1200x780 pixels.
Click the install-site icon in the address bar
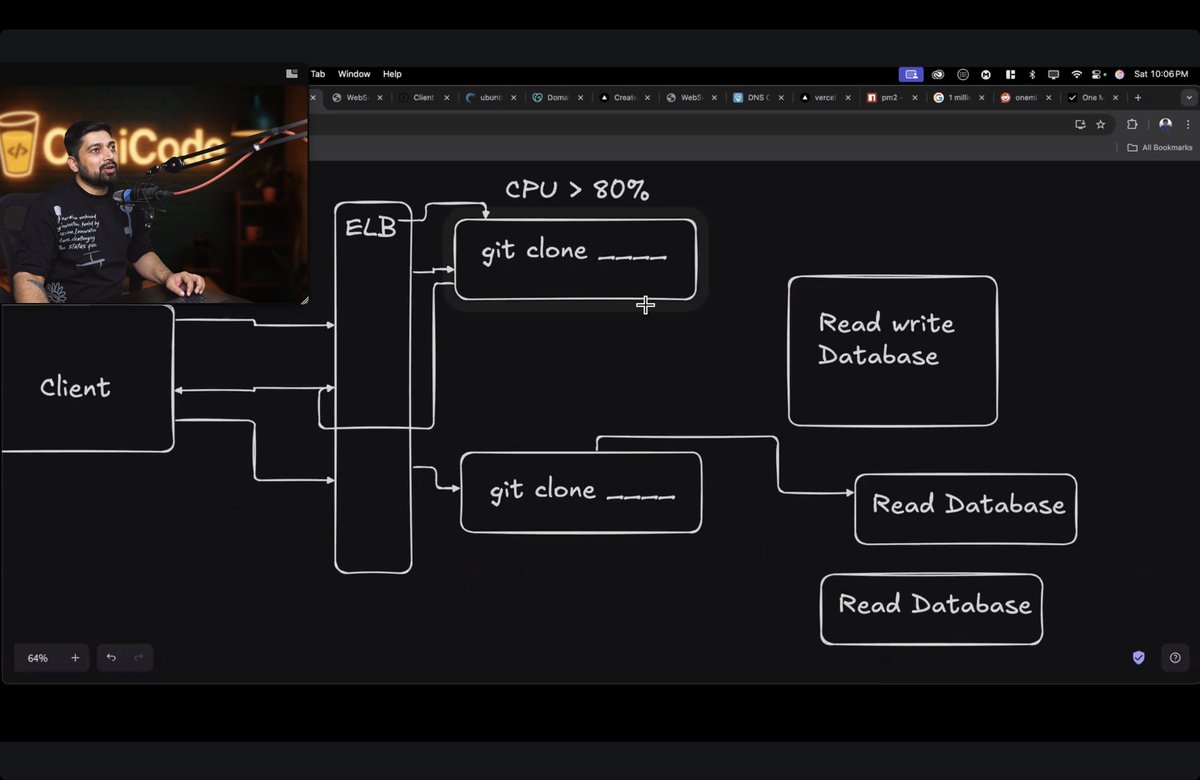coord(1080,124)
